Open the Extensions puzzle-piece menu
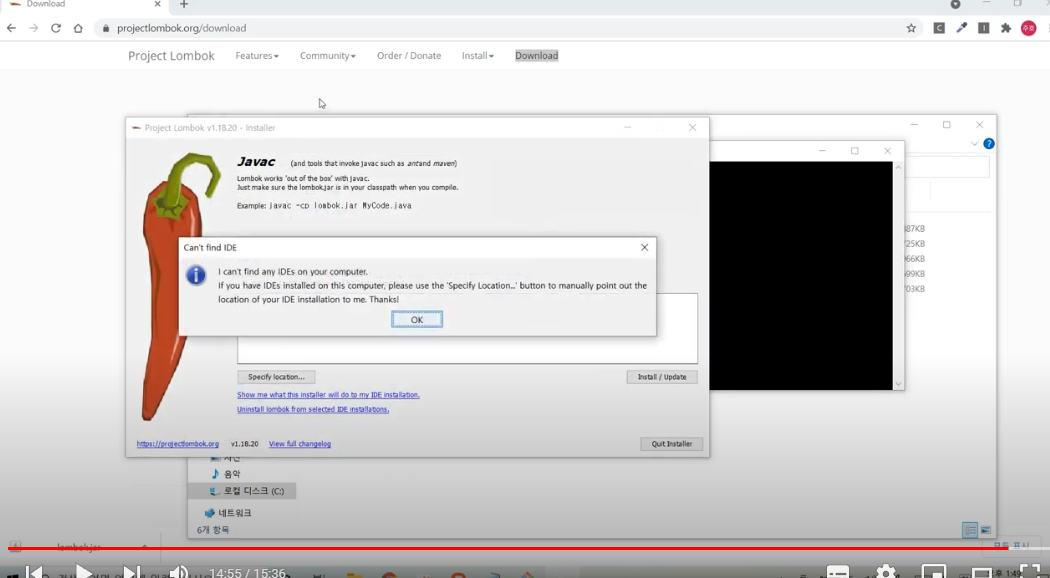This screenshot has height=578, width=1050. [x=1006, y=28]
